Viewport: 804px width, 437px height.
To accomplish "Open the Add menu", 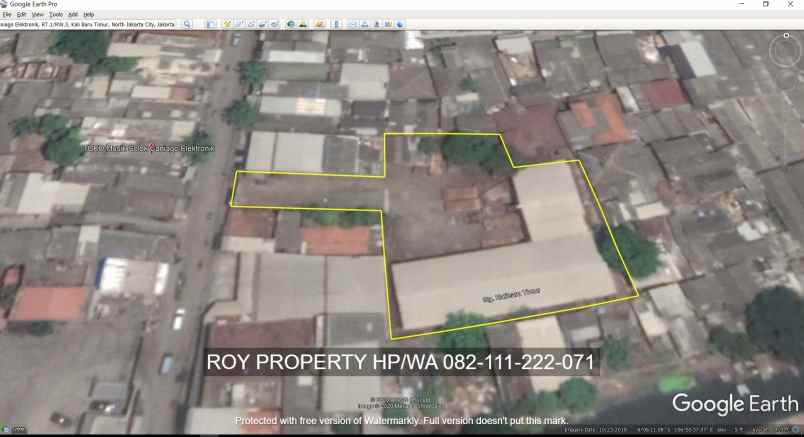I will 73,15.
